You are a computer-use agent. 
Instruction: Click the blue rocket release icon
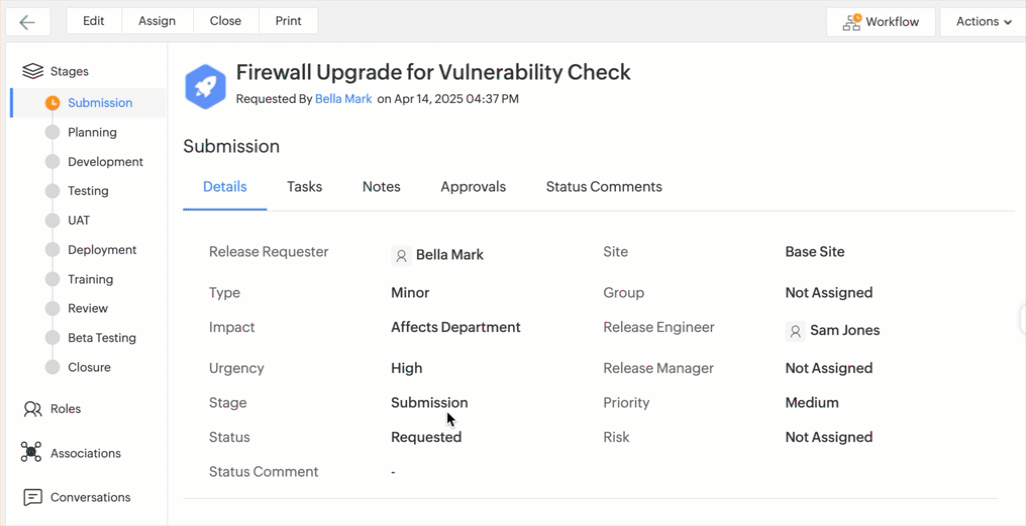[205, 86]
